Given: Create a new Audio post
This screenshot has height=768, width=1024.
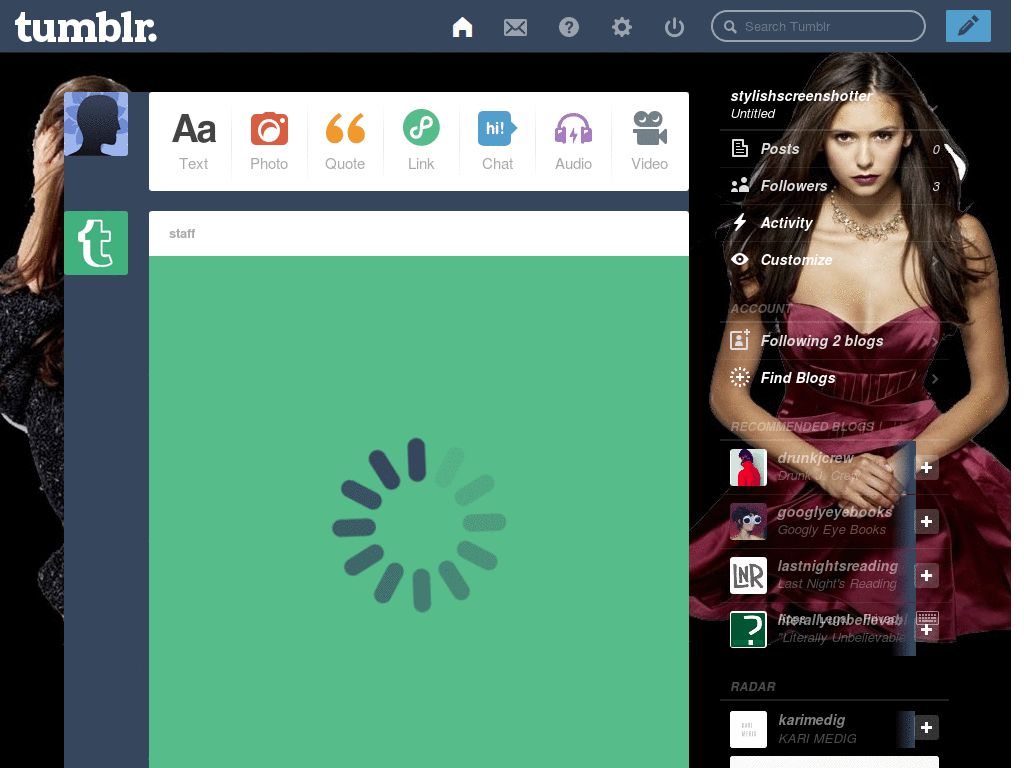Looking at the screenshot, I should coord(573,141).
